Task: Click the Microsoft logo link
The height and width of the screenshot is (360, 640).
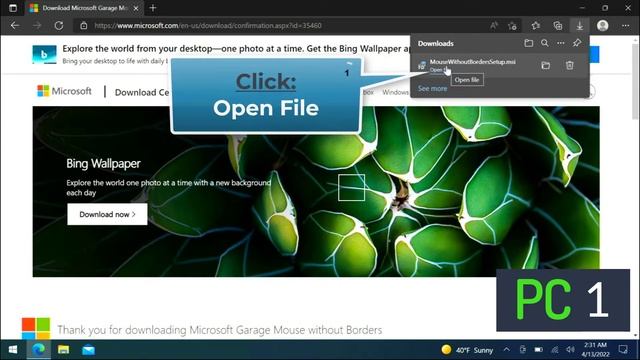Action: click(64, 91)
